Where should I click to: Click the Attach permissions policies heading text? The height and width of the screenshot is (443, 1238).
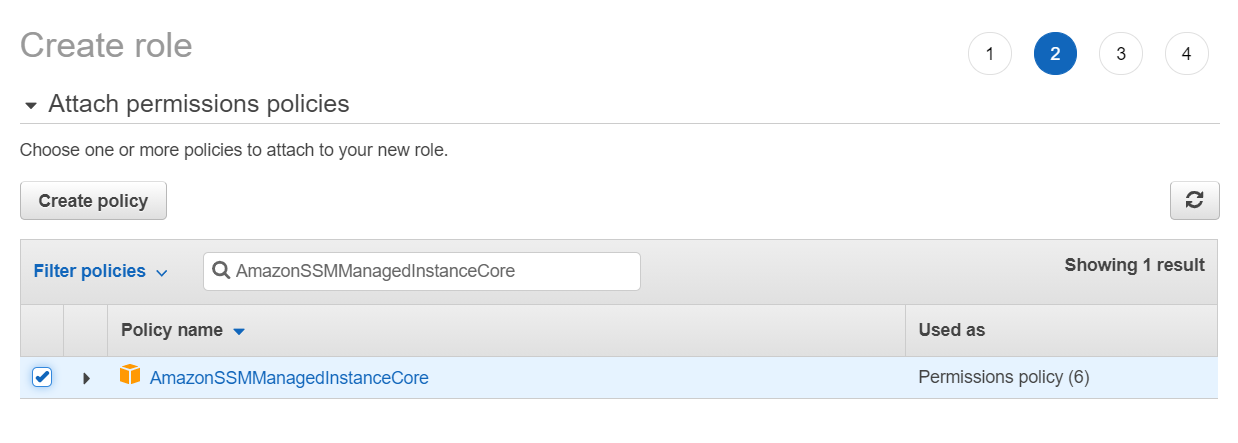199,104
